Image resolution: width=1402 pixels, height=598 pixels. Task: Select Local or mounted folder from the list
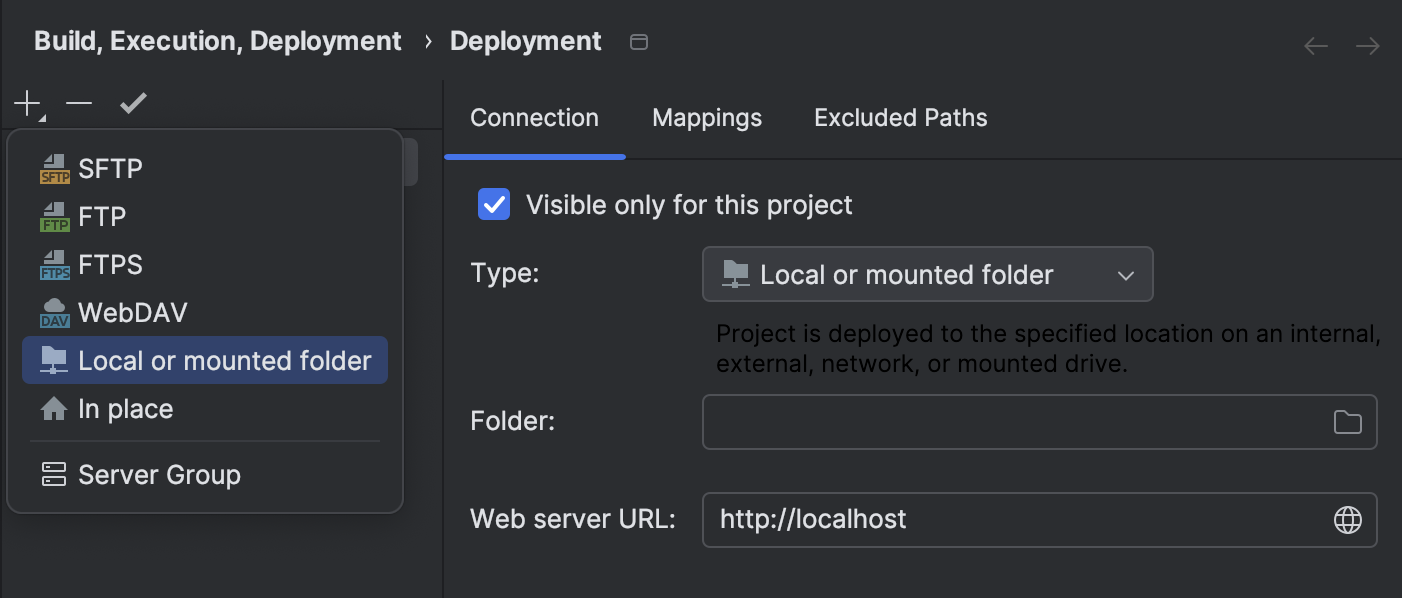tap(205, 360)
